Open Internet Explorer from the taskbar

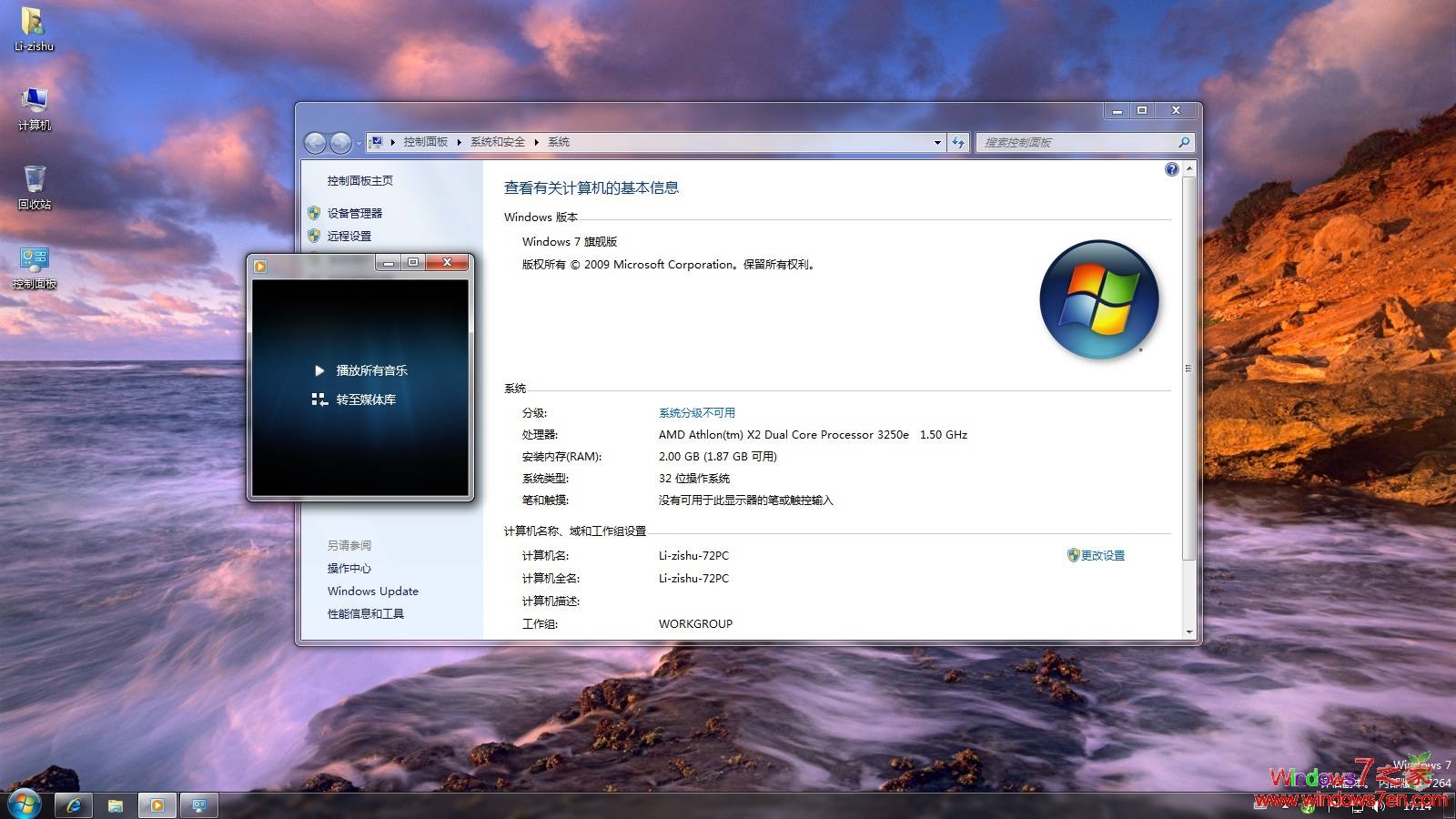[74, 804]
